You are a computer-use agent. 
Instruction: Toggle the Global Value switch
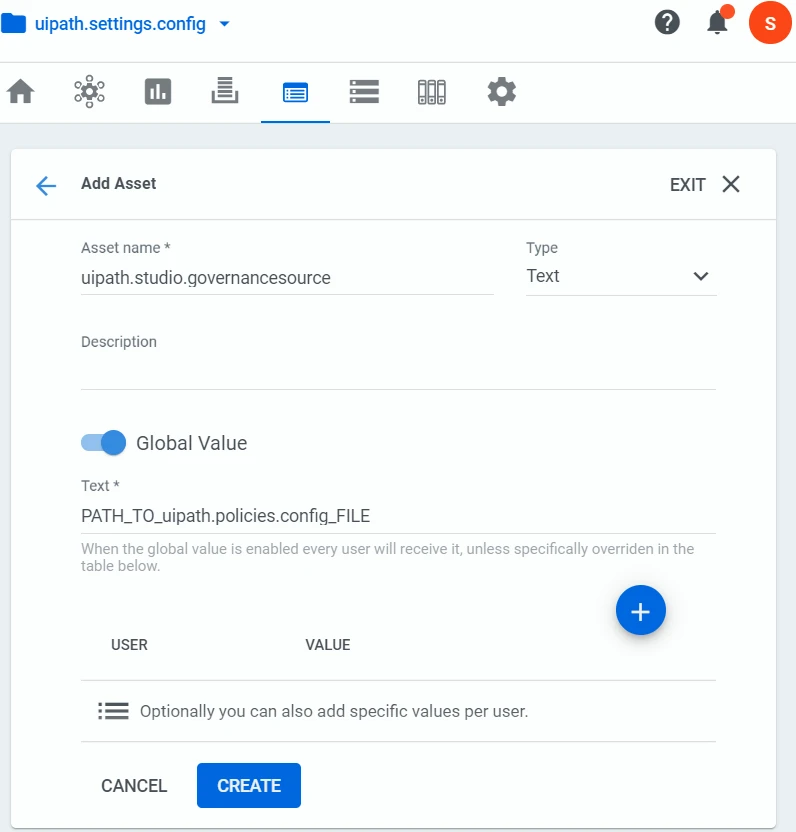pyautogui.click(x=103, y=443)
